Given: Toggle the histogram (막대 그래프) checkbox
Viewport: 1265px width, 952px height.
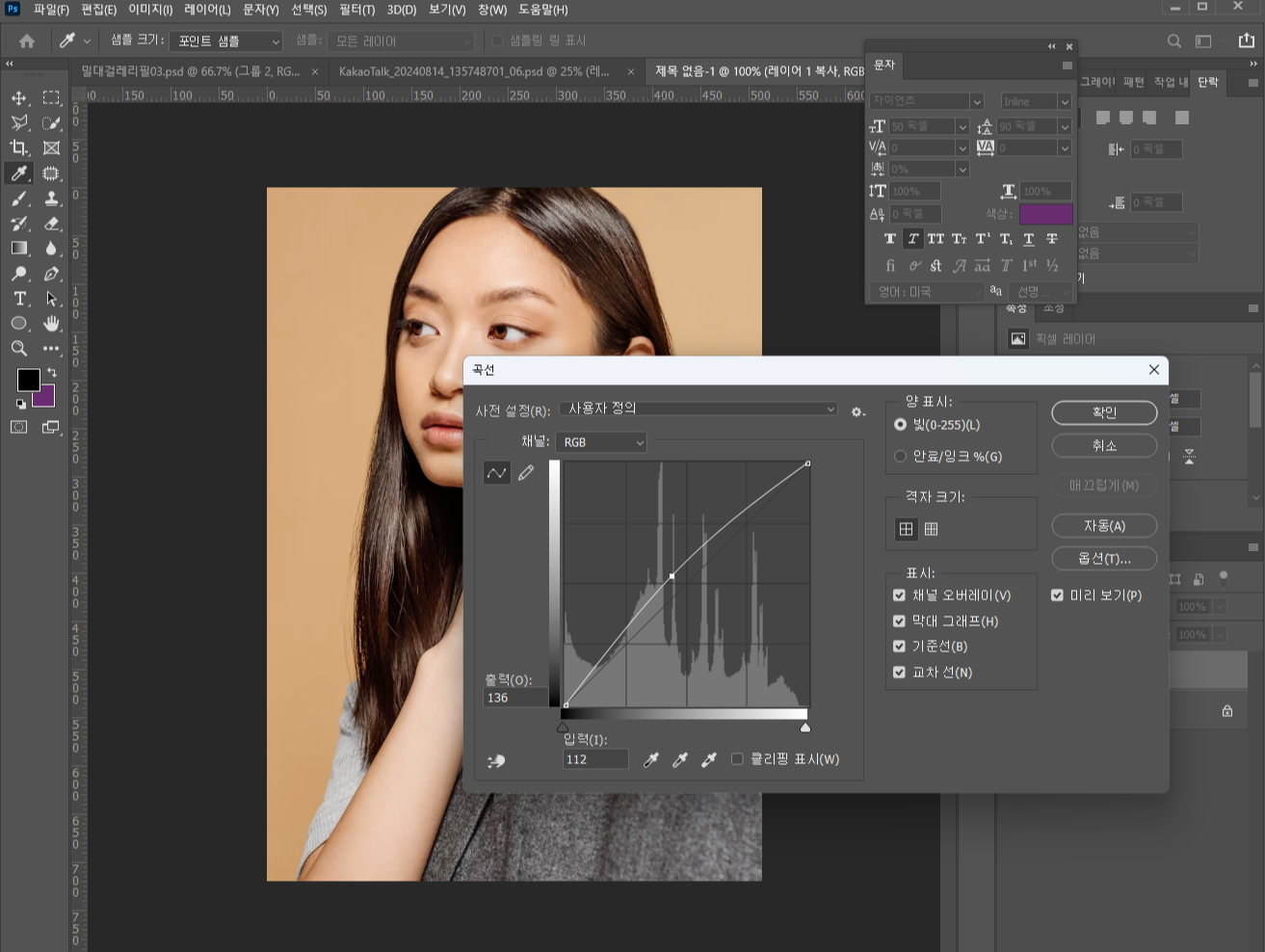Looking at the screenshot, I should click(x=899, y=621).
